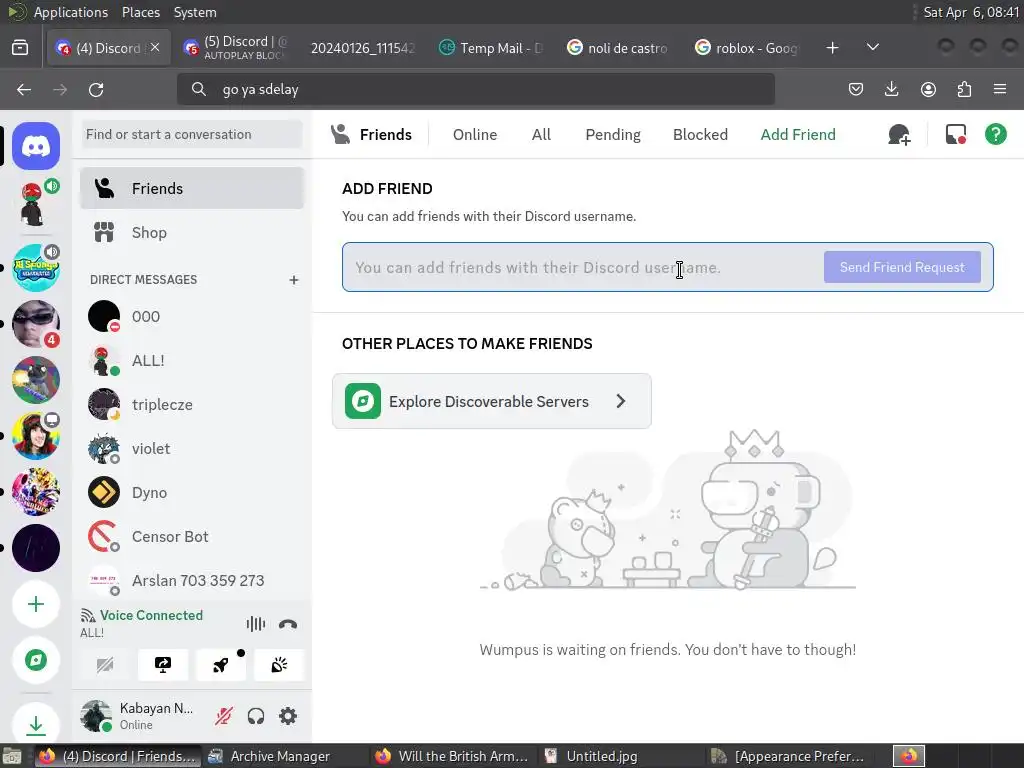Switch to roblox Google tab
This screenshot has width=1024, height=768.
click(x=747, y=48)
